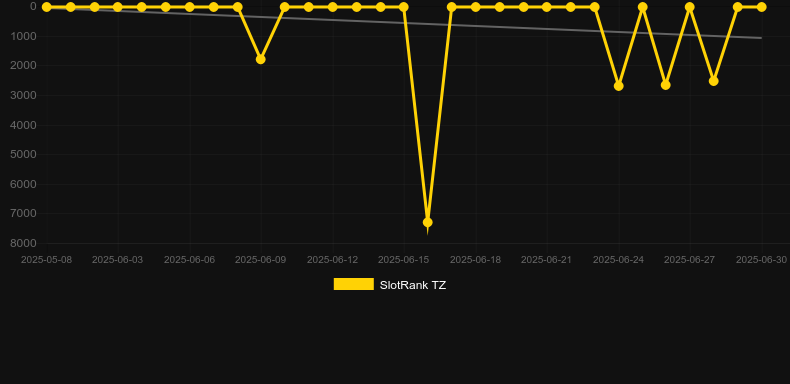Screen dimensions: 790x384
Task: Toggle the SlotRank TZ legend label
Action: click(413, 285)
